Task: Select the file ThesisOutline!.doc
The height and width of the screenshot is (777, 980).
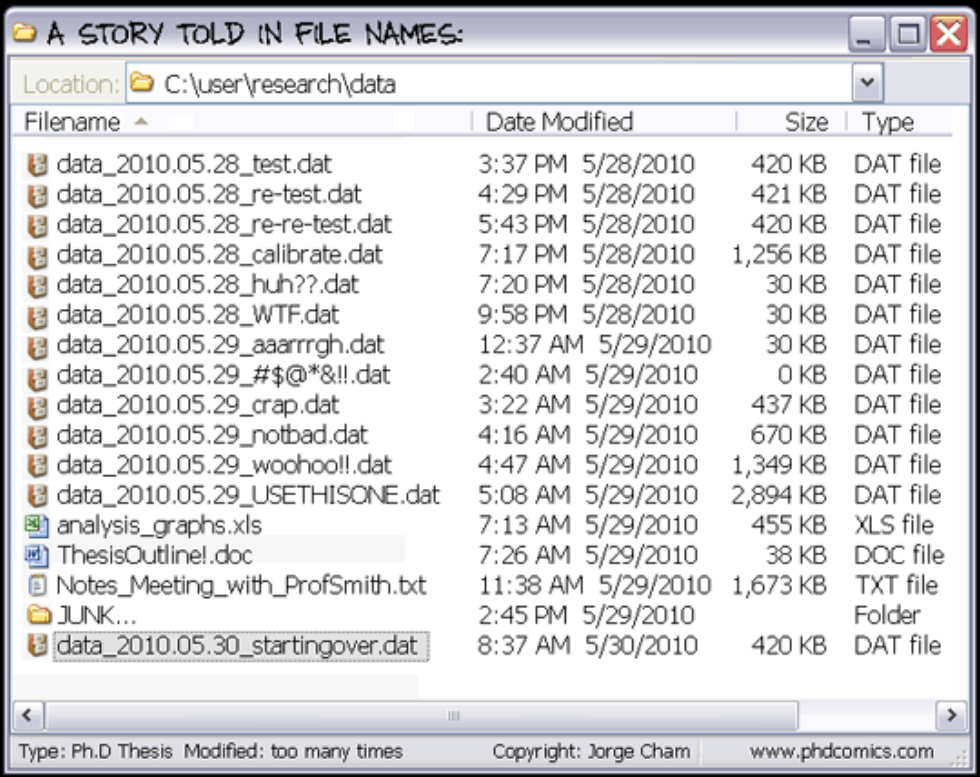Action: (x=155, y=556)
